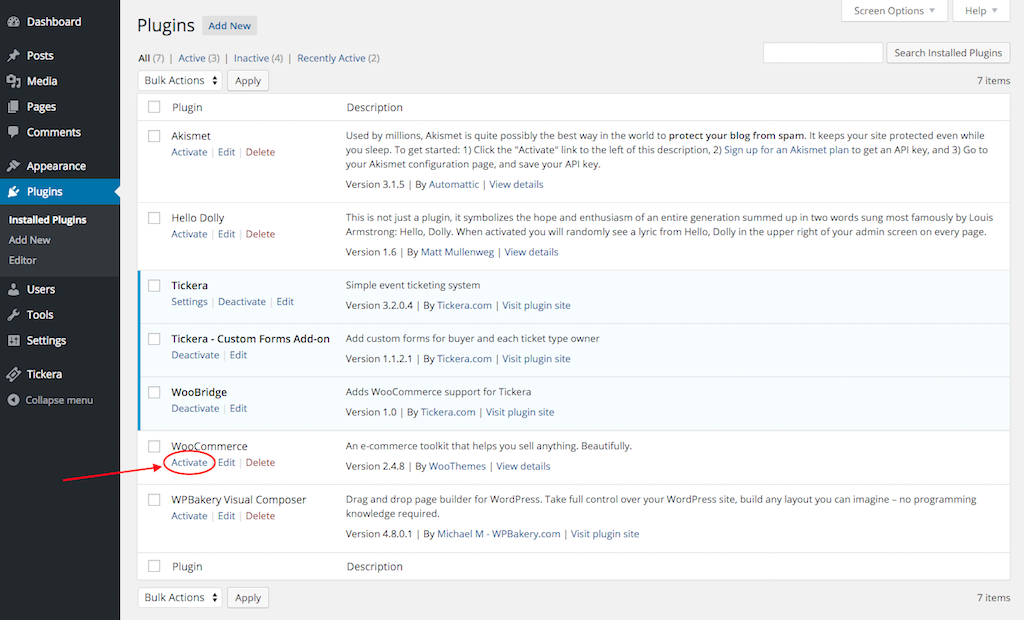Open the bottom Bulk Actions dropdown
This screenshot has height=620, width=1024.
click(180, 597)
